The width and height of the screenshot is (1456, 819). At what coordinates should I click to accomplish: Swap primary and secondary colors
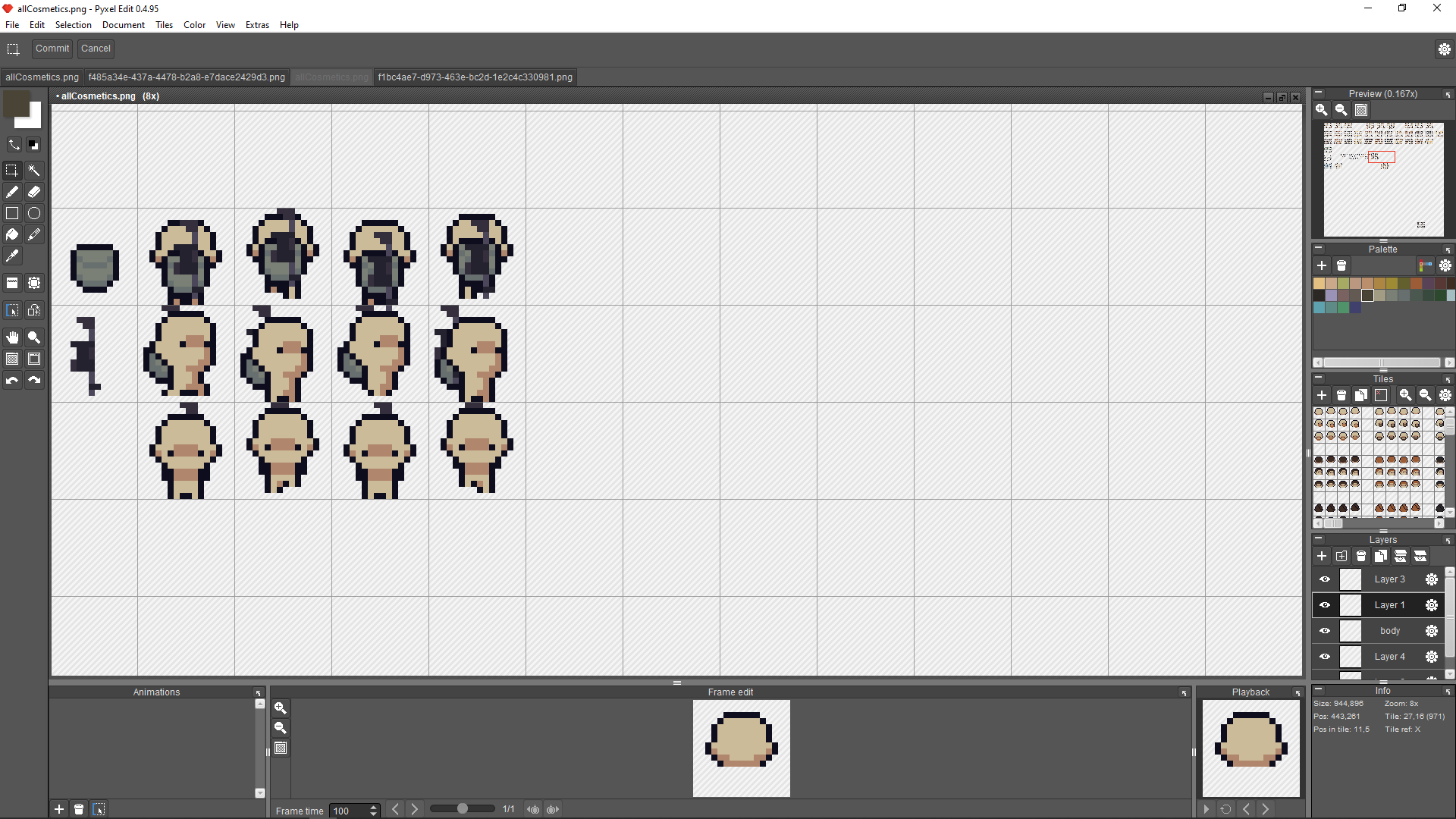click(14, 144)
